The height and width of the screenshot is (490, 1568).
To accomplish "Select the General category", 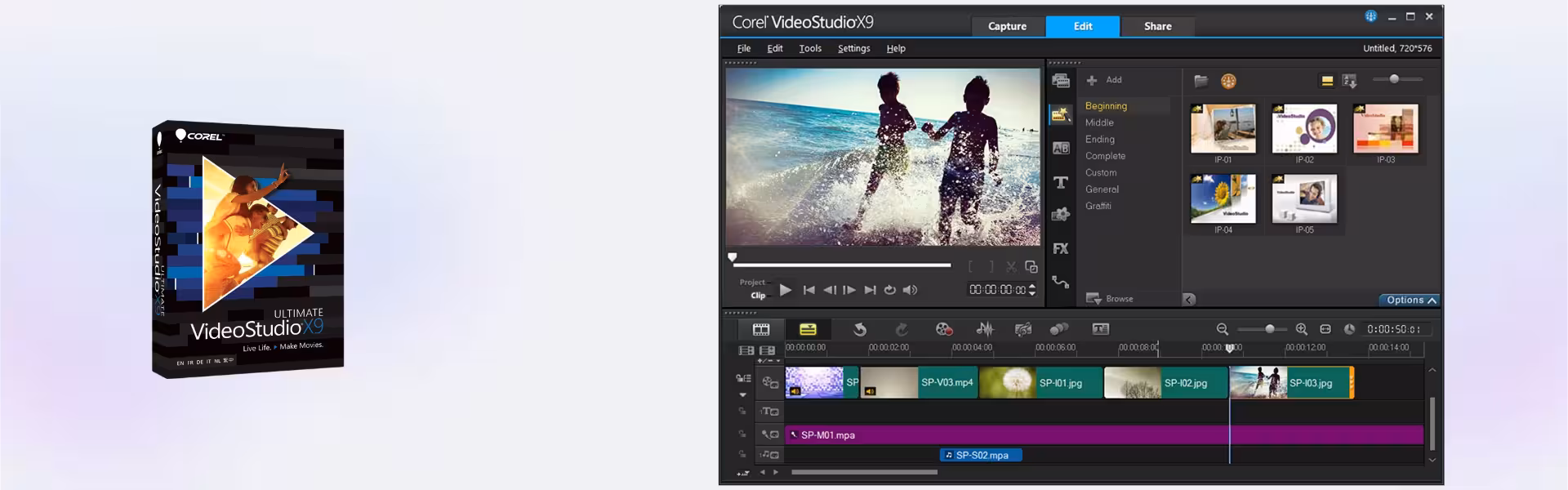I will [1102, 189].
